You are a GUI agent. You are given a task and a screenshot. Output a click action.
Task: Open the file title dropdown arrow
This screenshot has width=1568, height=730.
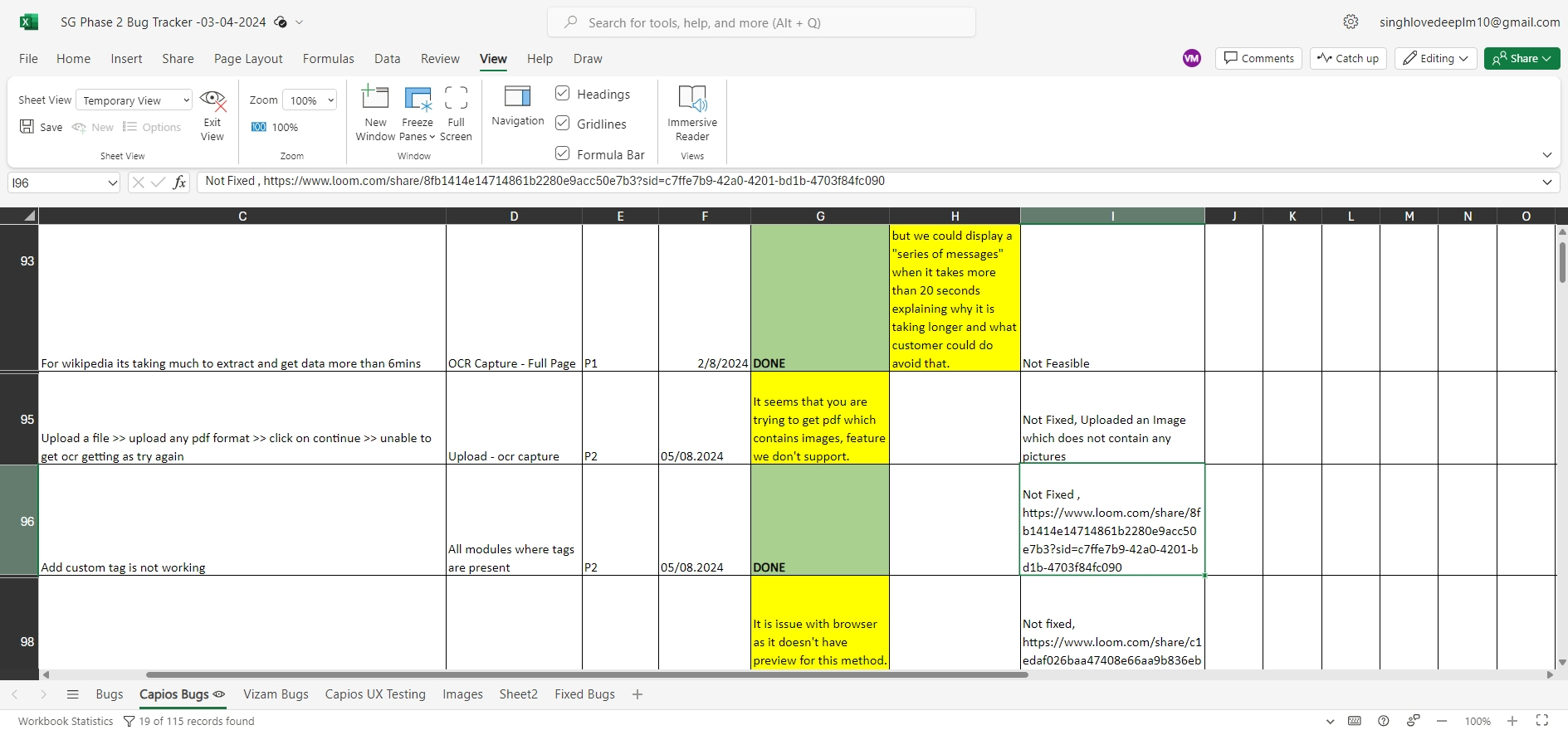[x=300, y=22]
